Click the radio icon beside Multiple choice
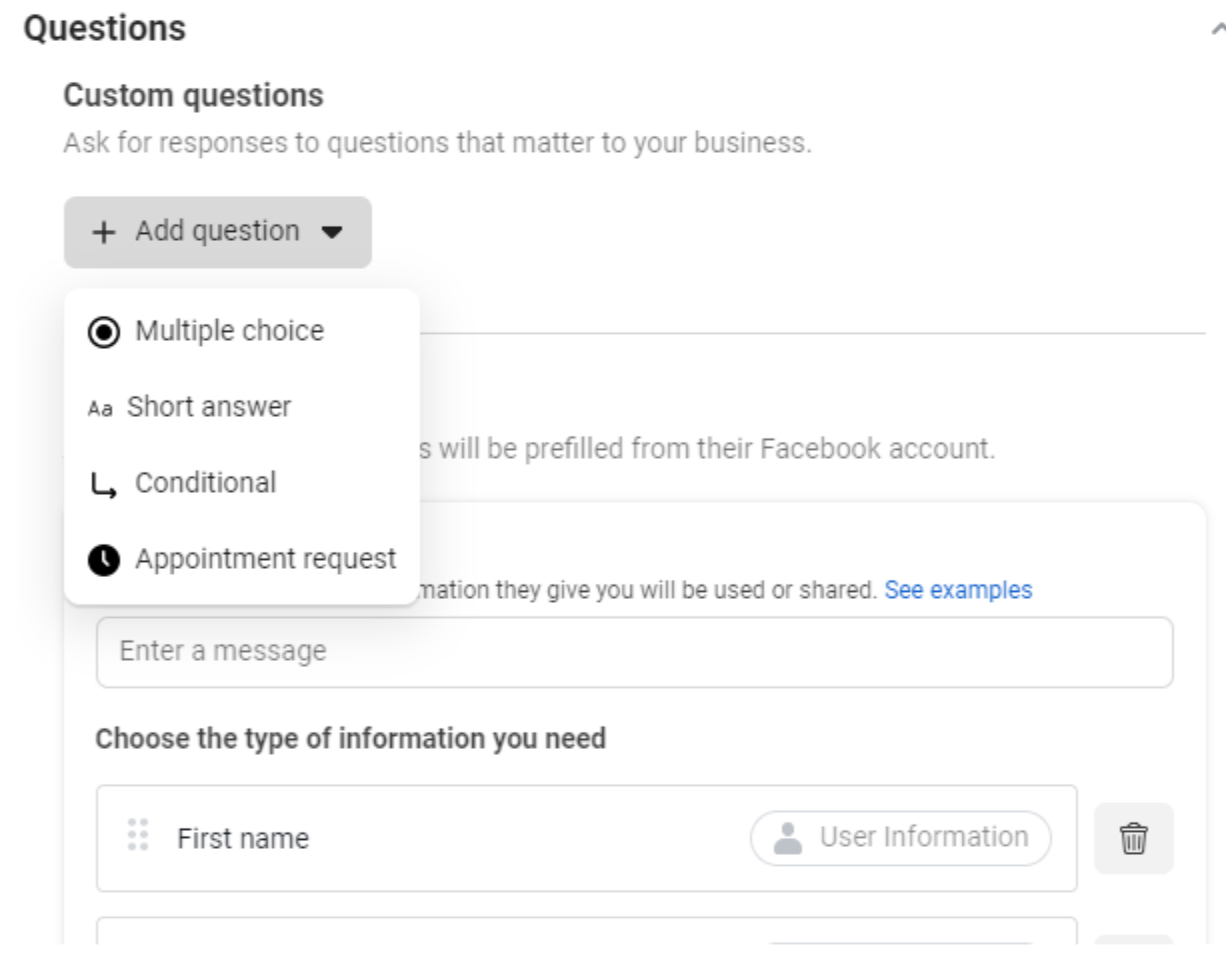This screenshot has width=1226, height=964. [x=102, y=332]
